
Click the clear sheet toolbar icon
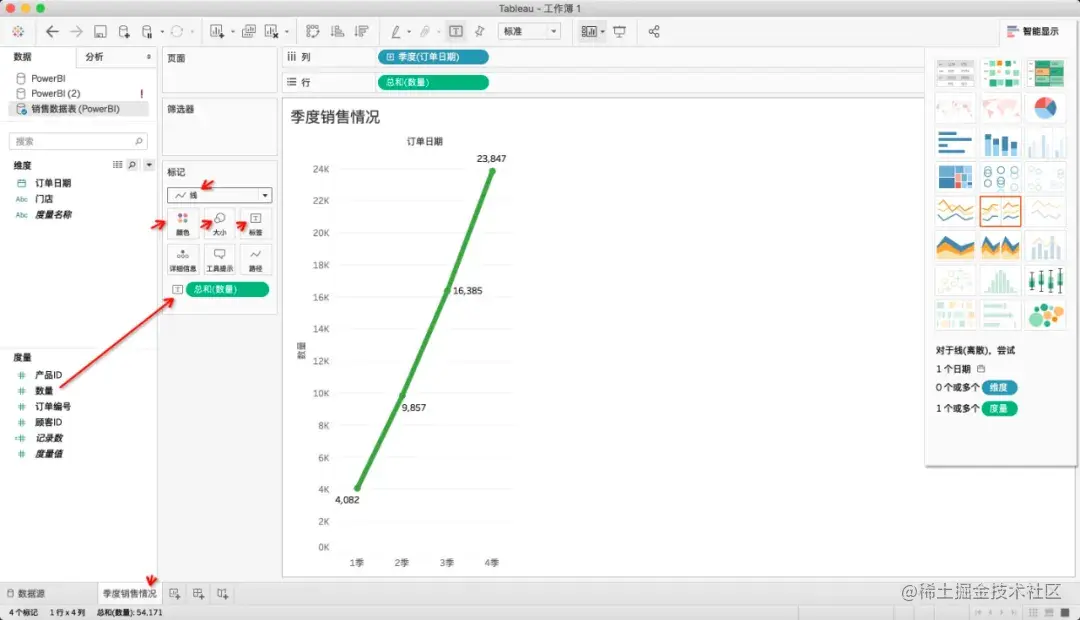(x=271, y=32)
